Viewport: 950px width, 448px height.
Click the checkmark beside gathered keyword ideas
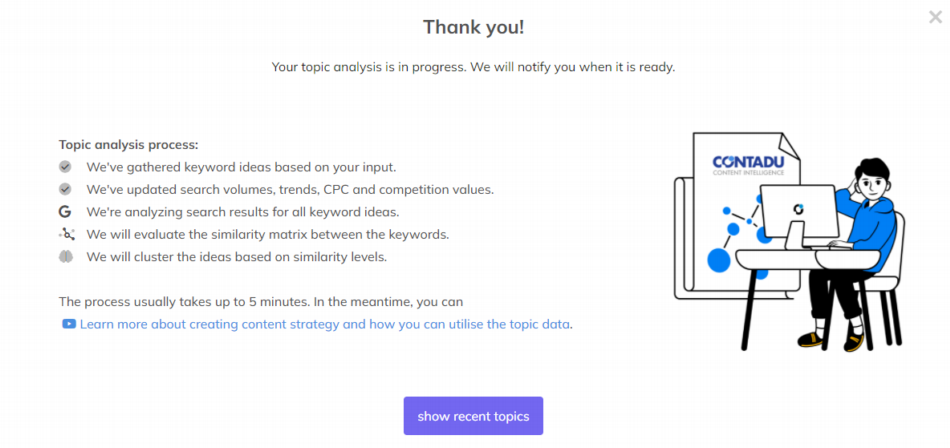click(65, 167)
